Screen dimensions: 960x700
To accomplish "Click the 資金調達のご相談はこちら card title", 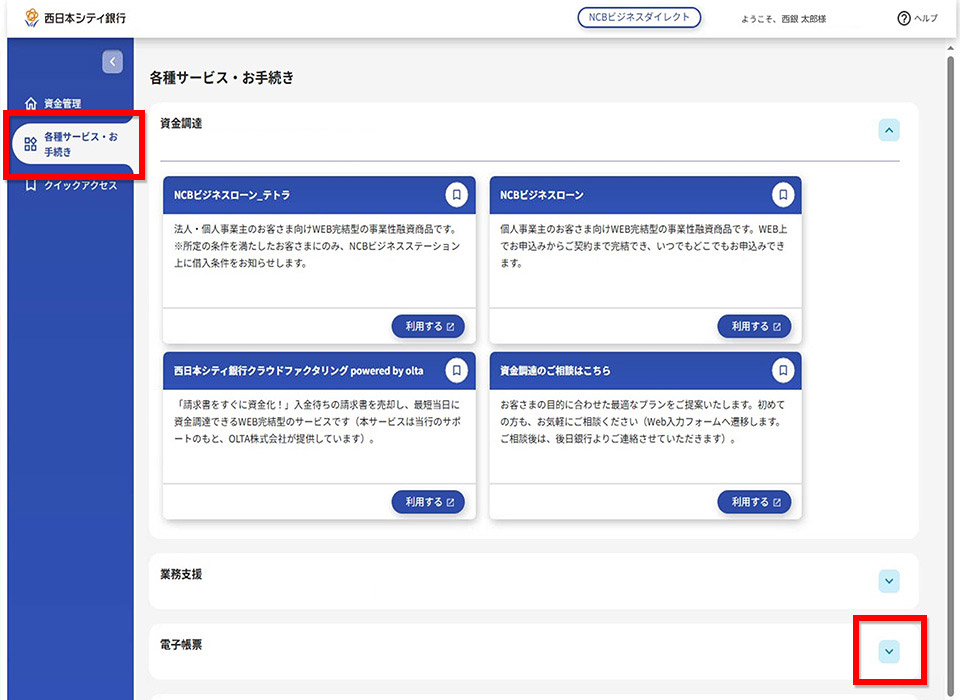I will (x=555, y=371).
